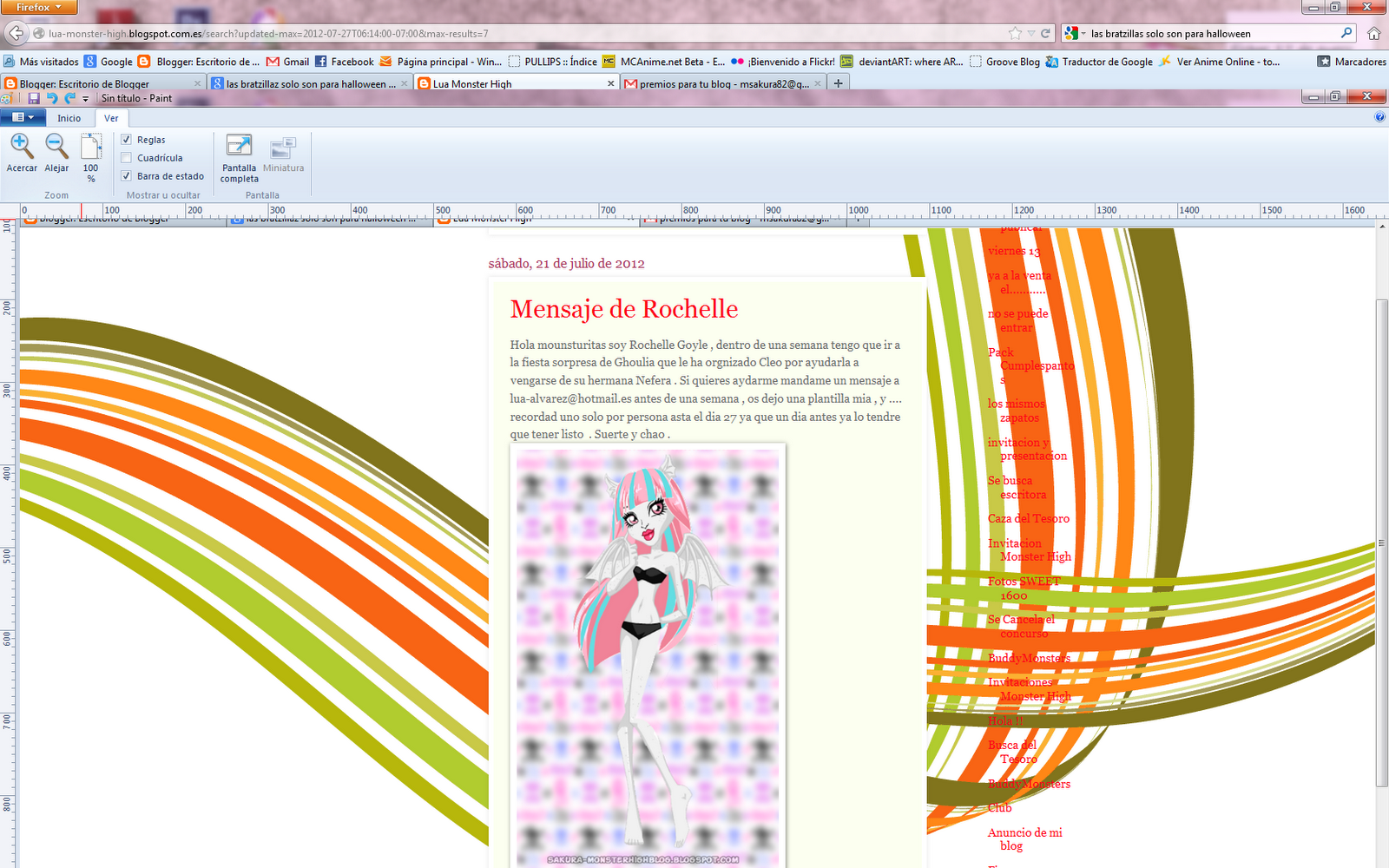
Task: Save the Paint image from quick toolbar
Action: point(34,98)
